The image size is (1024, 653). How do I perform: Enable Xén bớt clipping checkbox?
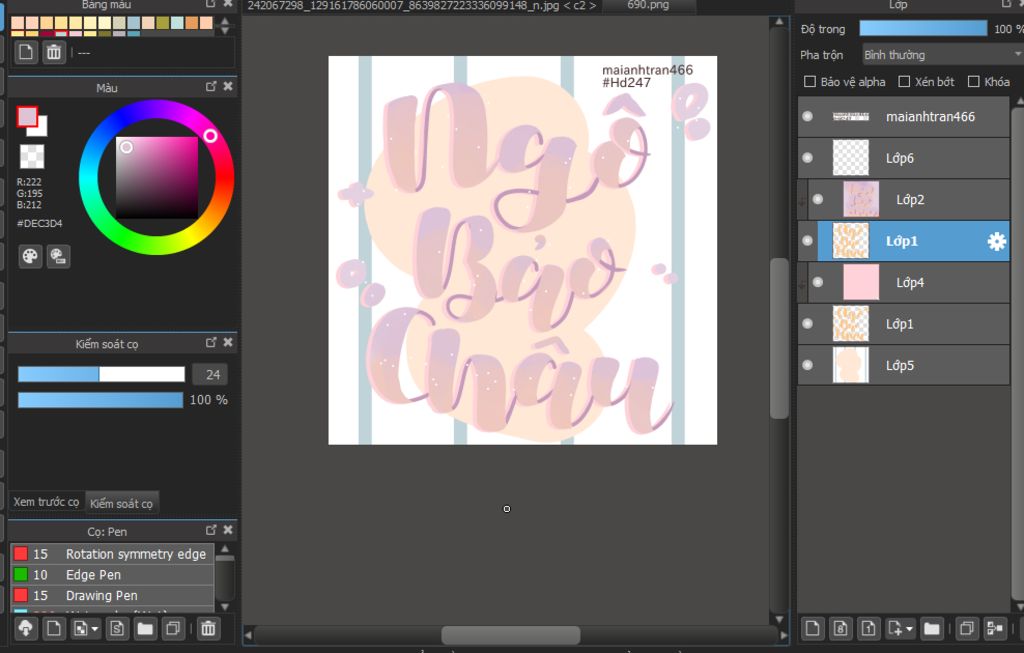tap(904, 82)
